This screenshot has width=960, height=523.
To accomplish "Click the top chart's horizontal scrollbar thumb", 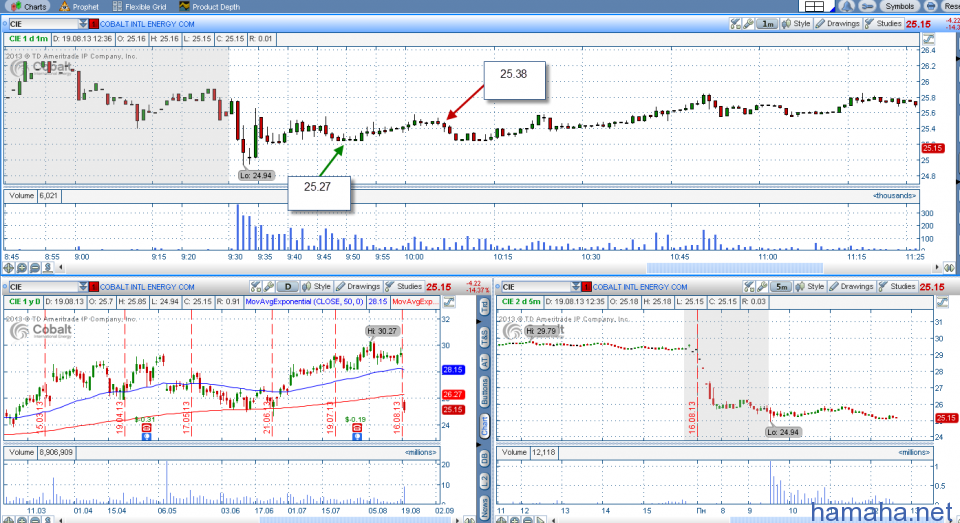I will [x=735, y=268].
